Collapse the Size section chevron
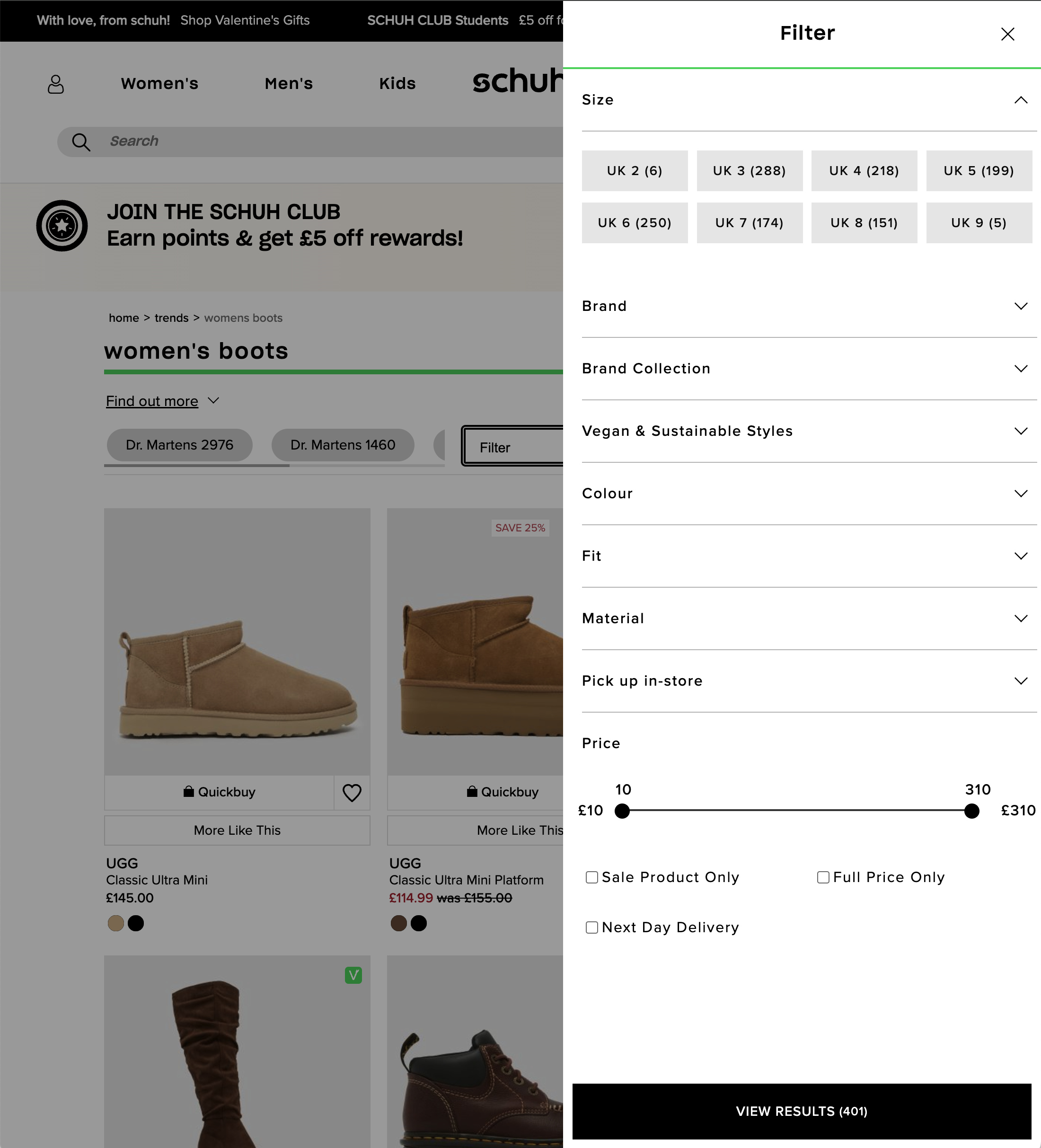 [1021, 100]
